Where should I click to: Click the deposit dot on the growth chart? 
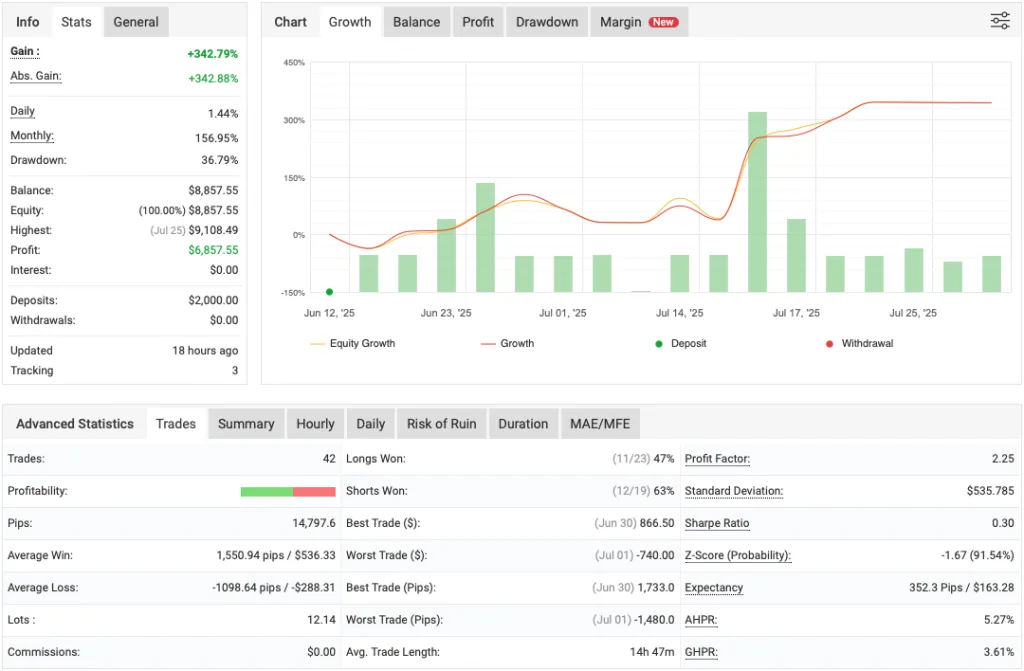point(328,291)
